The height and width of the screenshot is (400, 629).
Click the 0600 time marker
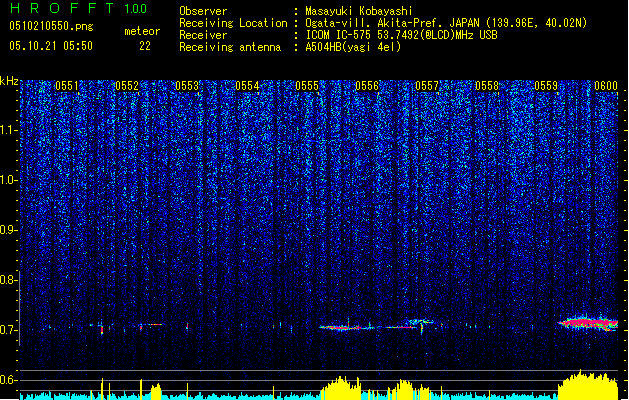pos(606,86)
